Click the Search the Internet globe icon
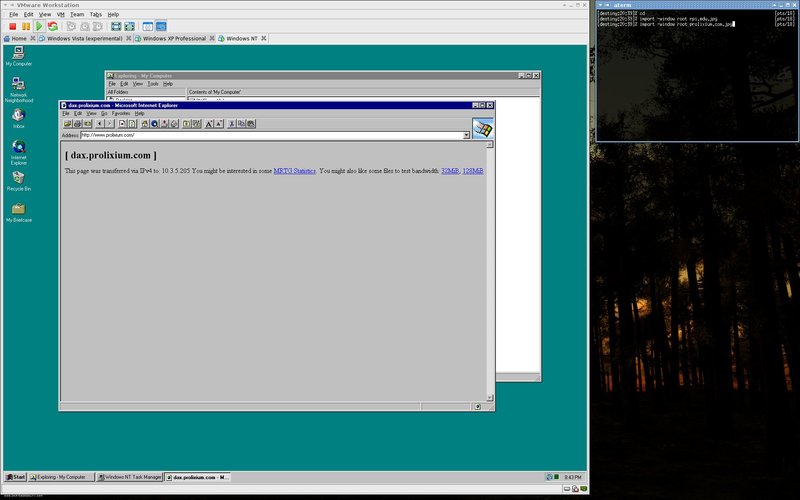 (155, 124)
